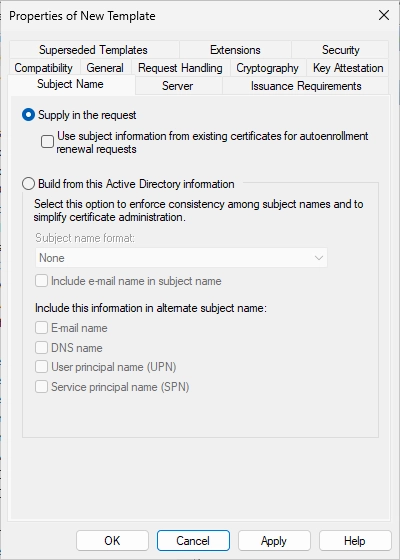Switch to the Superseded Templates tab
The image size is (400, 560).
click(93, 50)
